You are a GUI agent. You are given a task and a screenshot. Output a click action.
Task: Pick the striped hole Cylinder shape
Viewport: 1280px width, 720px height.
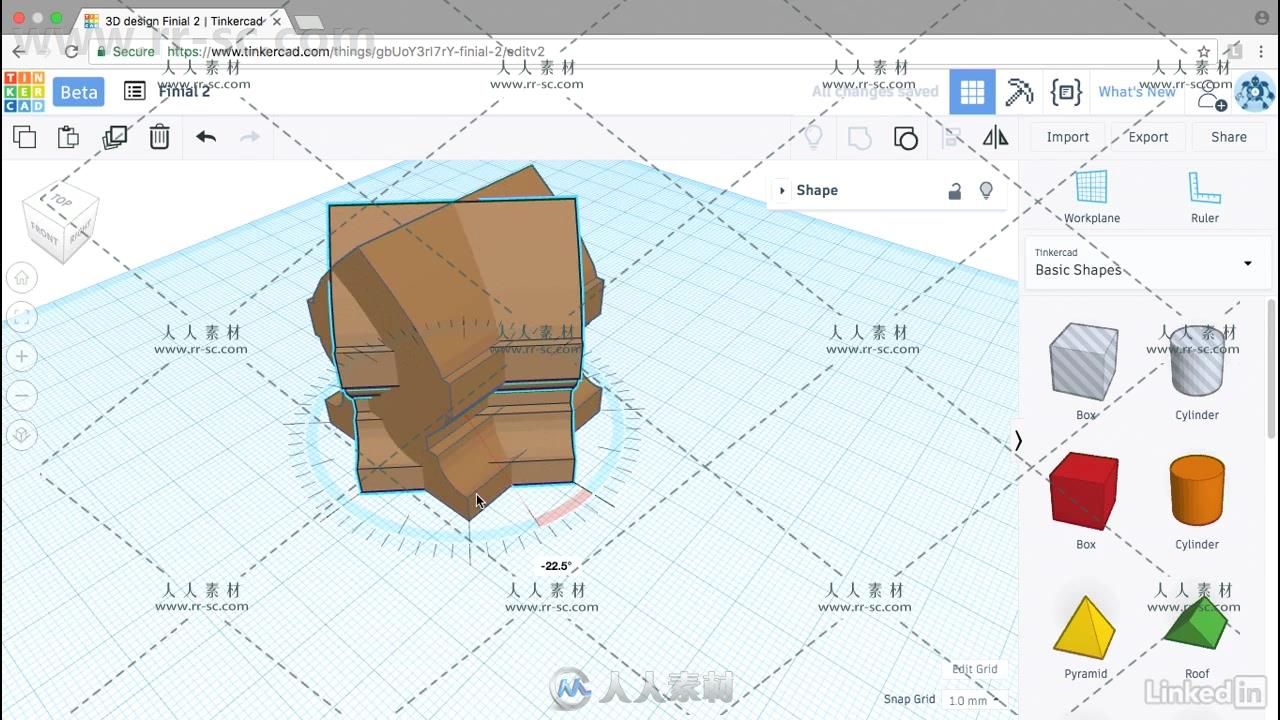coord(1197,361)
